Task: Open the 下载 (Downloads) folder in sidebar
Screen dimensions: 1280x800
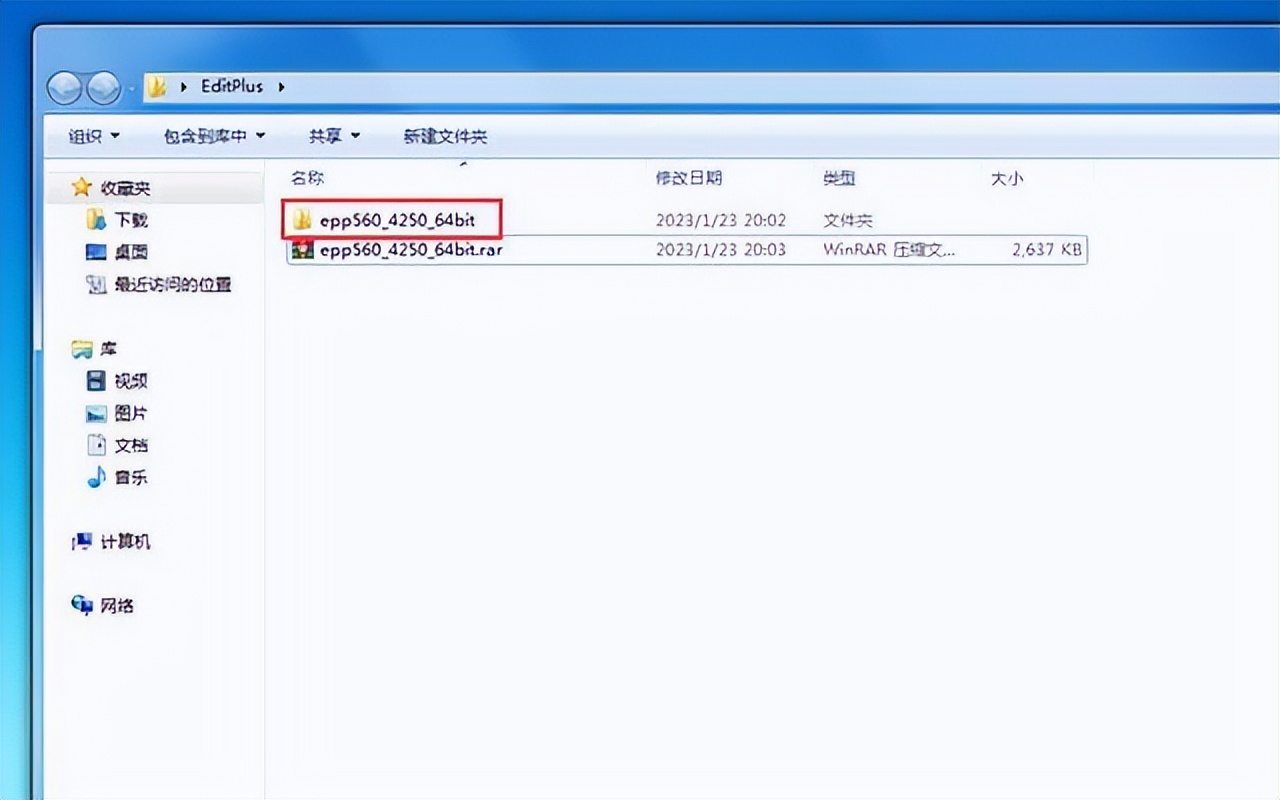Action: (x=130, y=219)
